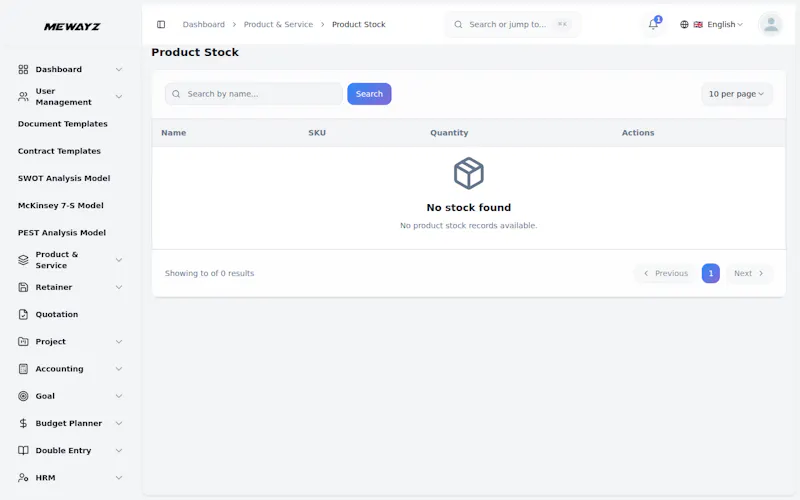Click the empty stock box icon

pyautogui.click(x=468, y=173)
